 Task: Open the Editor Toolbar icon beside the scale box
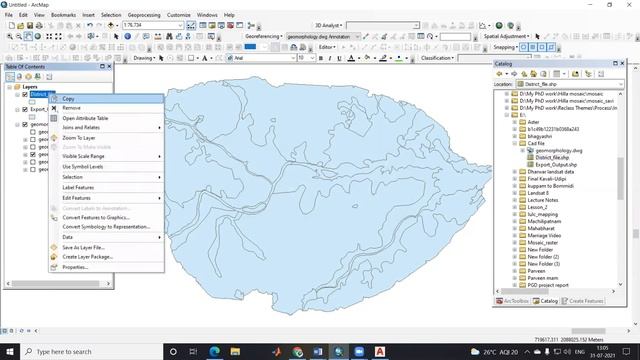191,25
